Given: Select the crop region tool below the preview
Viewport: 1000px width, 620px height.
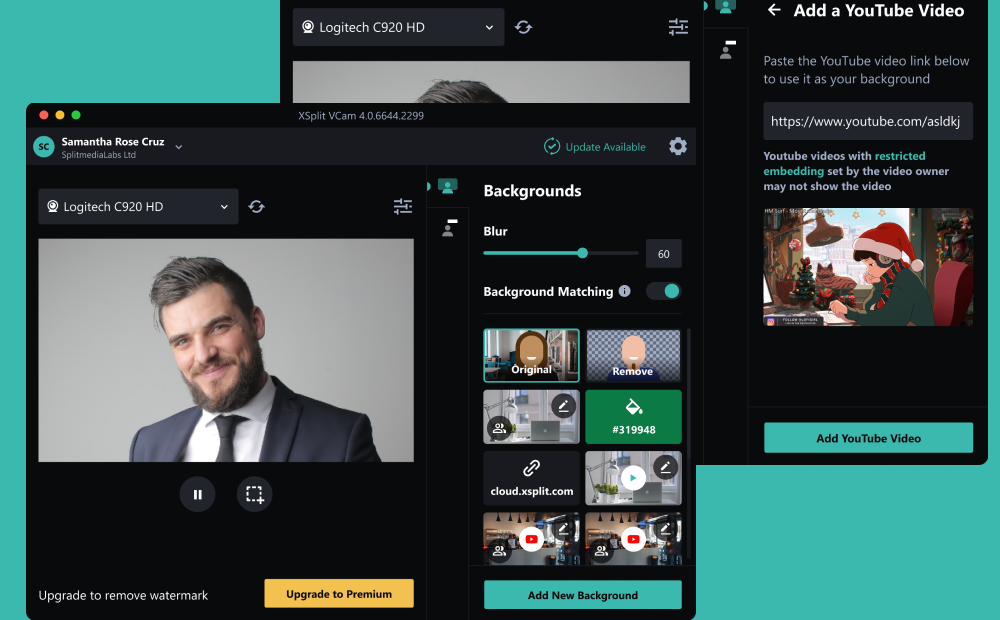Looking at the screenshot, I should tap(254, 494).
